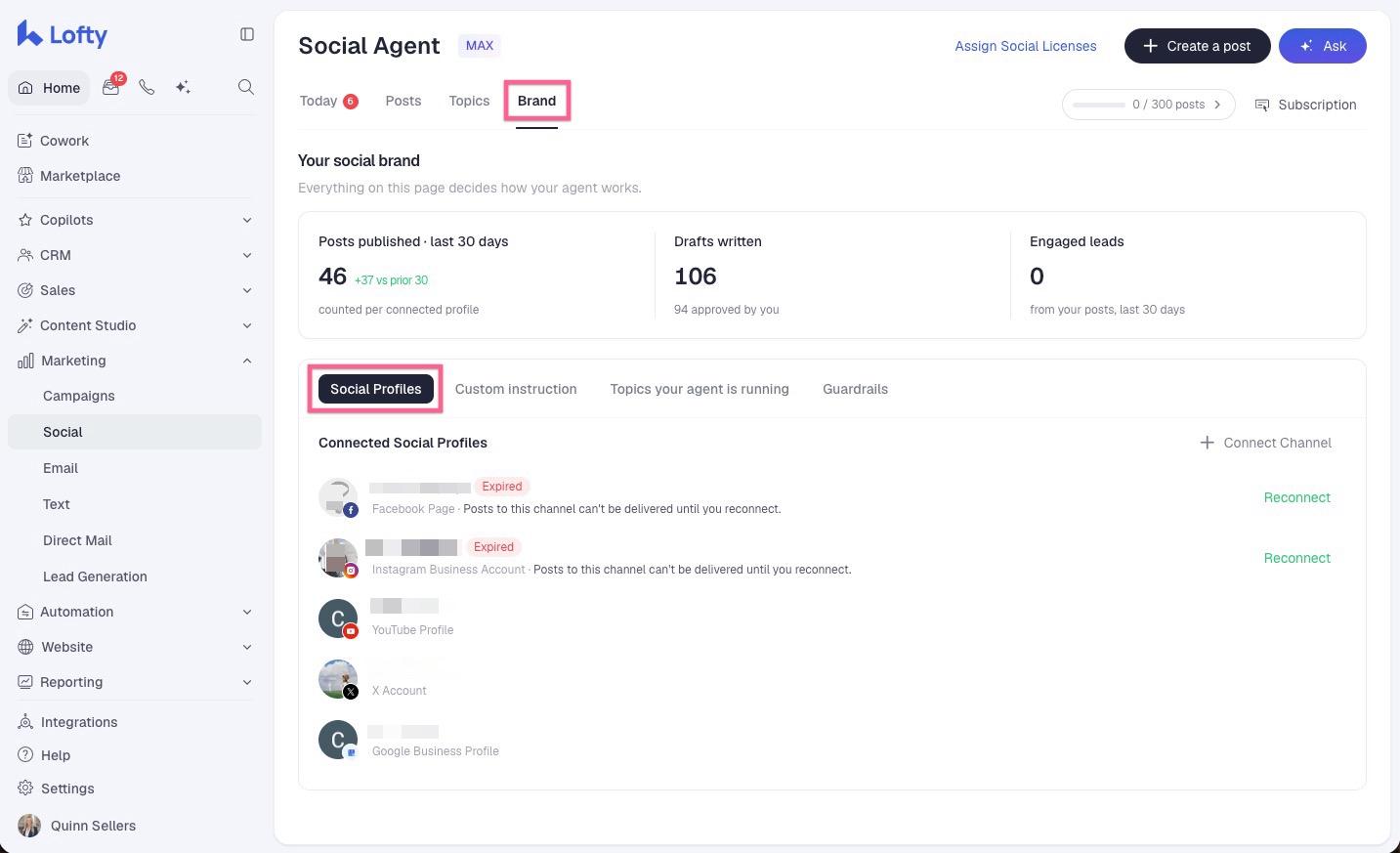This screenshot has width=1400, height=853.
Task: Open the inbox with 12 notifications
Action: point(111,87)
